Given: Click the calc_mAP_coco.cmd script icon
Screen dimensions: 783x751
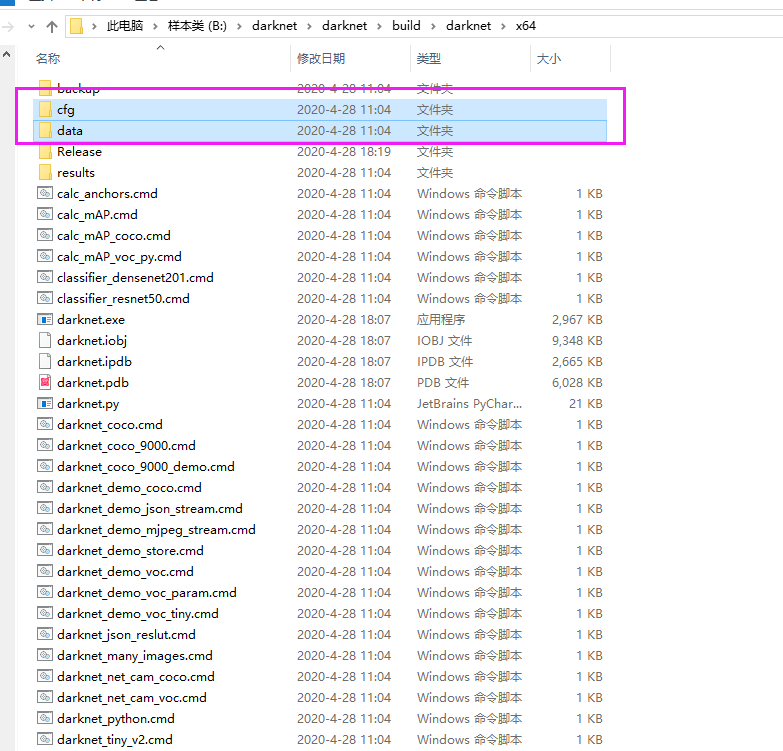Looking at the screenshot, I should pos(45,235).
